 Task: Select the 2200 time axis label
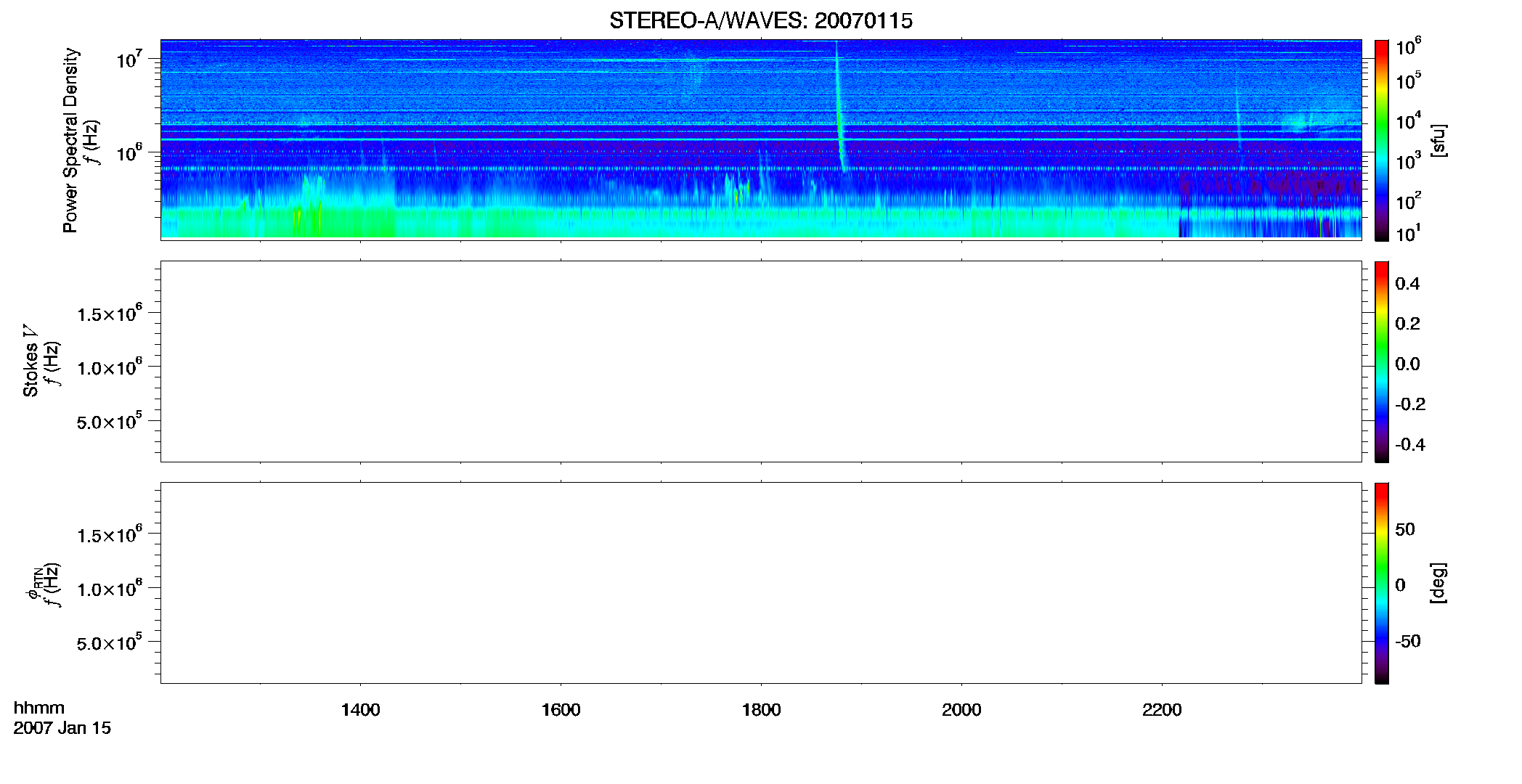click(x=1162, y=710)
